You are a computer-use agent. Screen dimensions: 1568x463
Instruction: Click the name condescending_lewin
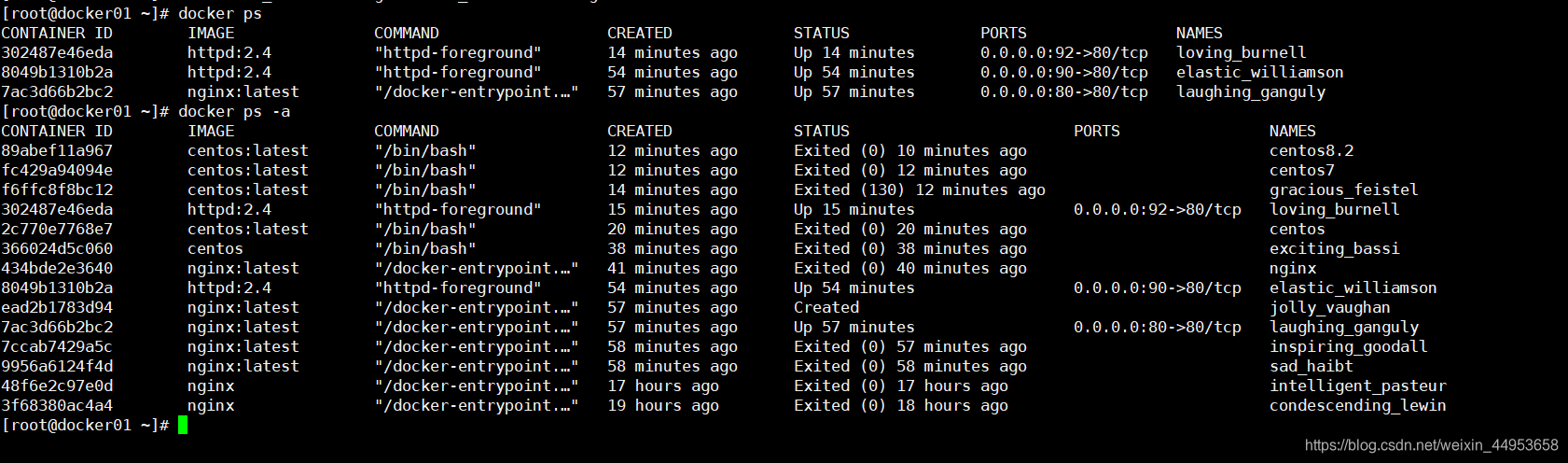[x=1358, y=405]
